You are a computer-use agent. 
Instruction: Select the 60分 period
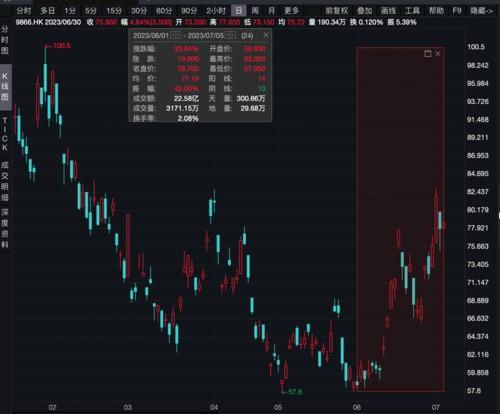pyautogui.click(x=164, y=11)
